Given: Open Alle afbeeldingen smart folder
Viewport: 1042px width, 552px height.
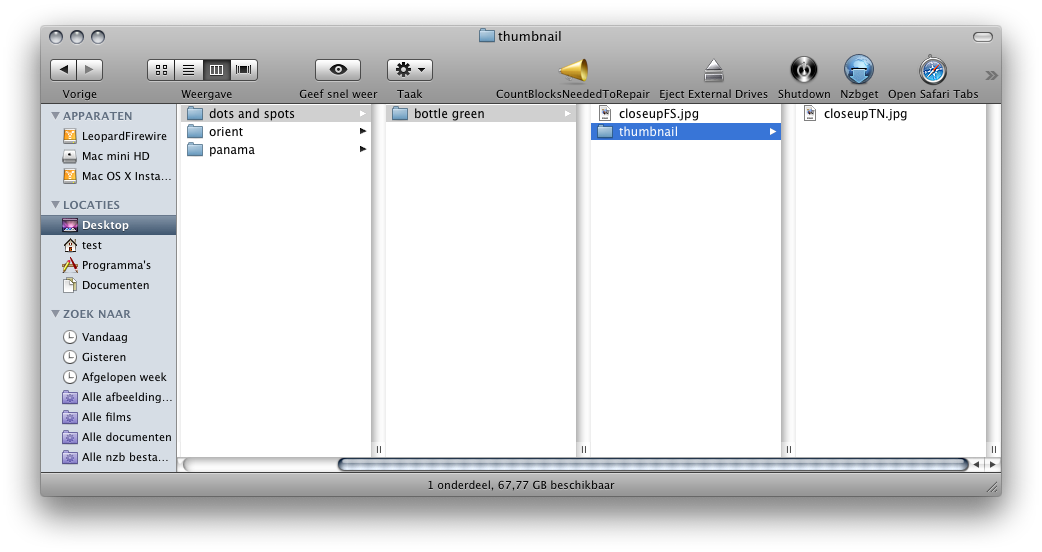Looking at the screenshot, I should click(x=108, y=397).
